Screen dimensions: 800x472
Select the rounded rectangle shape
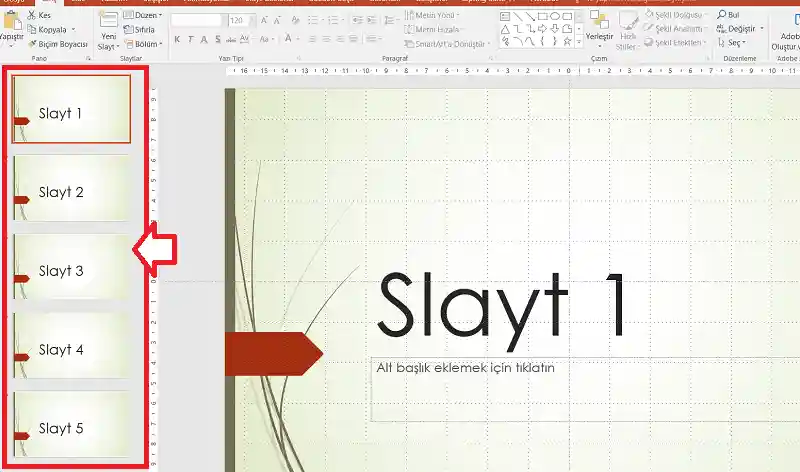567,16
